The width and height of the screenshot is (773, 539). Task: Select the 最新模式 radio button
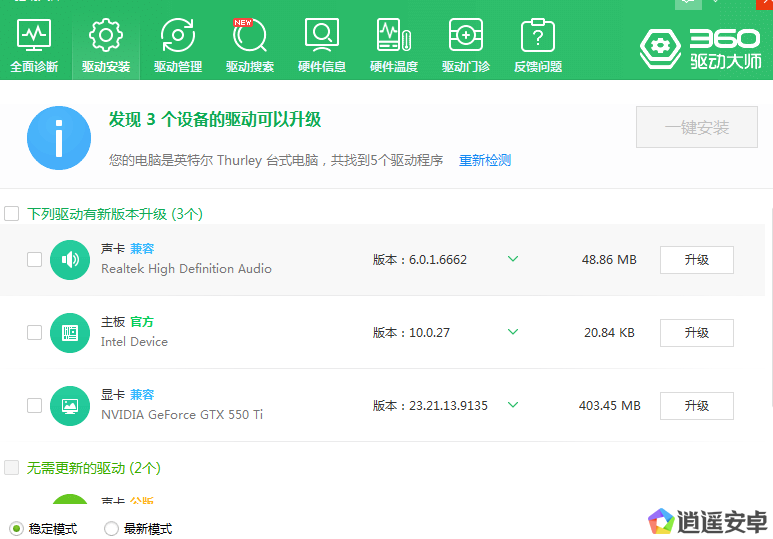pyautogui.click(x=111, y=529)
